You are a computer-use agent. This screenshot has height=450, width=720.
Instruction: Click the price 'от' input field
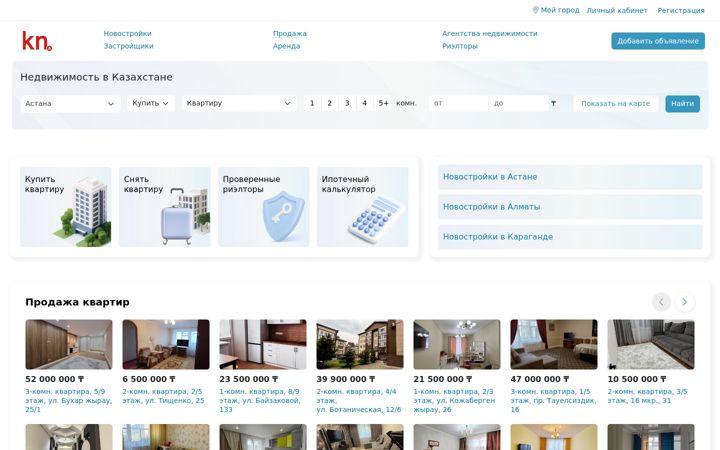coord(458,104)
